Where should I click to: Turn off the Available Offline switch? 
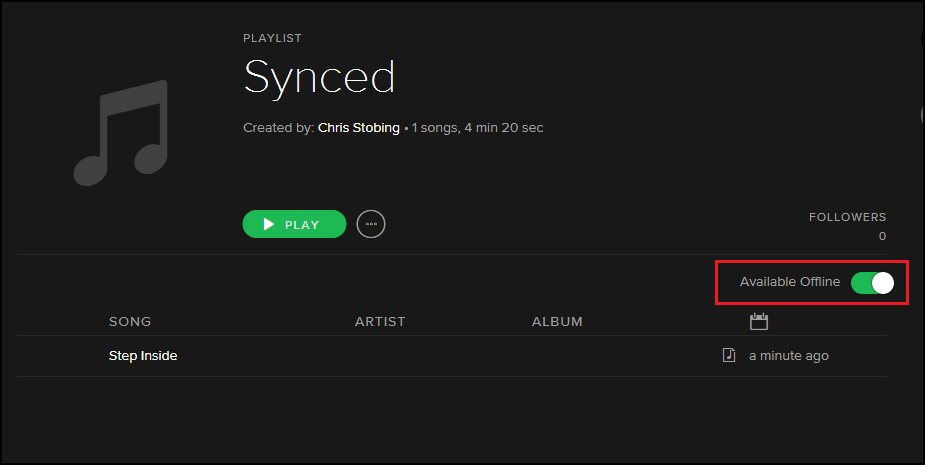872,283
